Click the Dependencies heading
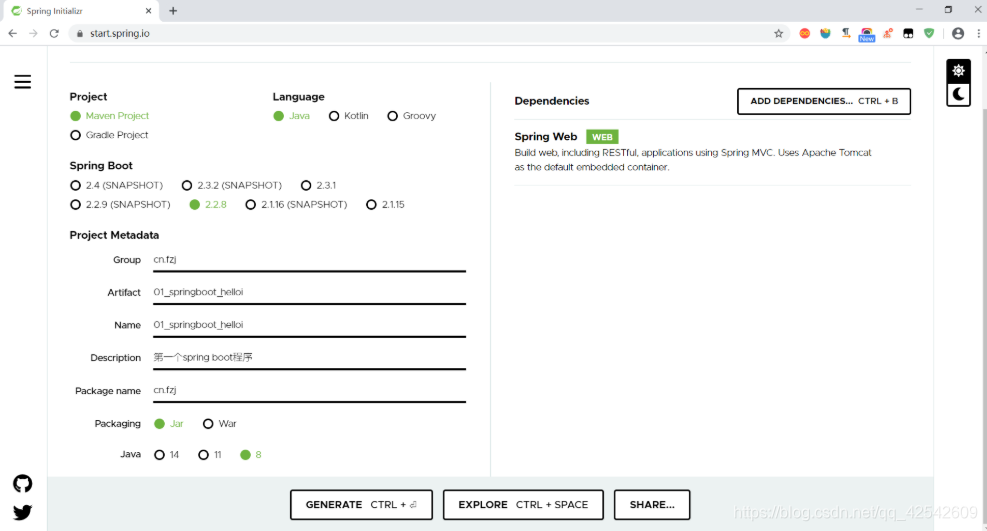 (551, 101)
